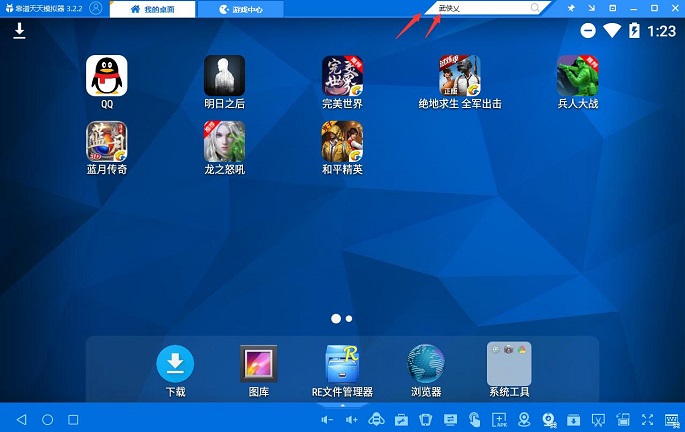Image resolution: width=685 pixels, height=432 pixels.
Task: Open the toolbox wrench icon
Action: [401, 420]
